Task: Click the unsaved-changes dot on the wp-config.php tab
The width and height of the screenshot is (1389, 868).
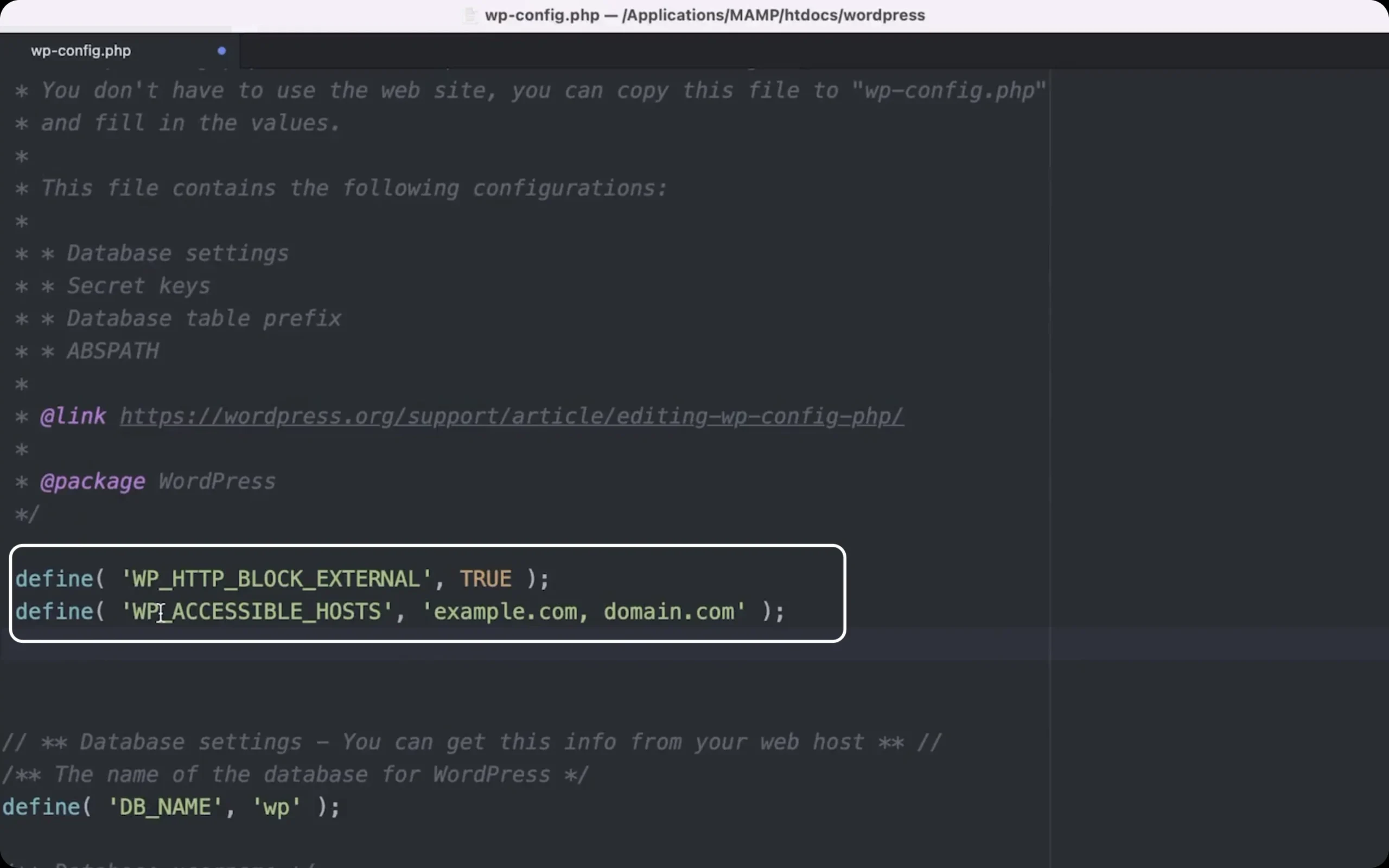Action: pyautogui.click(x=221, y=50)
